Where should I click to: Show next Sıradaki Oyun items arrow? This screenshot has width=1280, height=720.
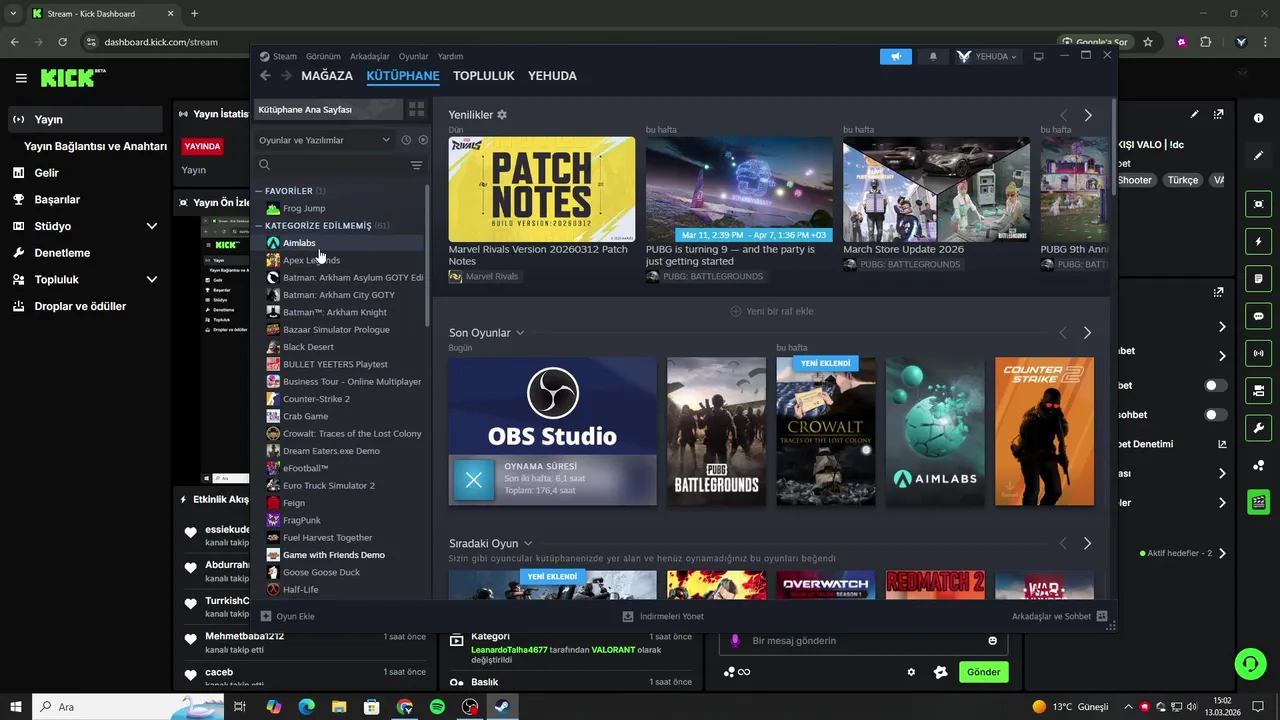pos(1087,543)
